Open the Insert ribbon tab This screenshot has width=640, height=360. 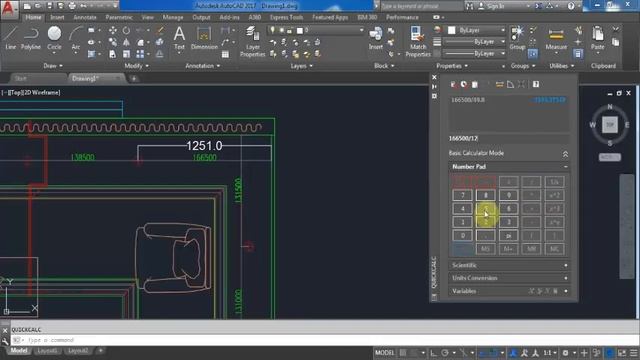(x=57, y=17)
